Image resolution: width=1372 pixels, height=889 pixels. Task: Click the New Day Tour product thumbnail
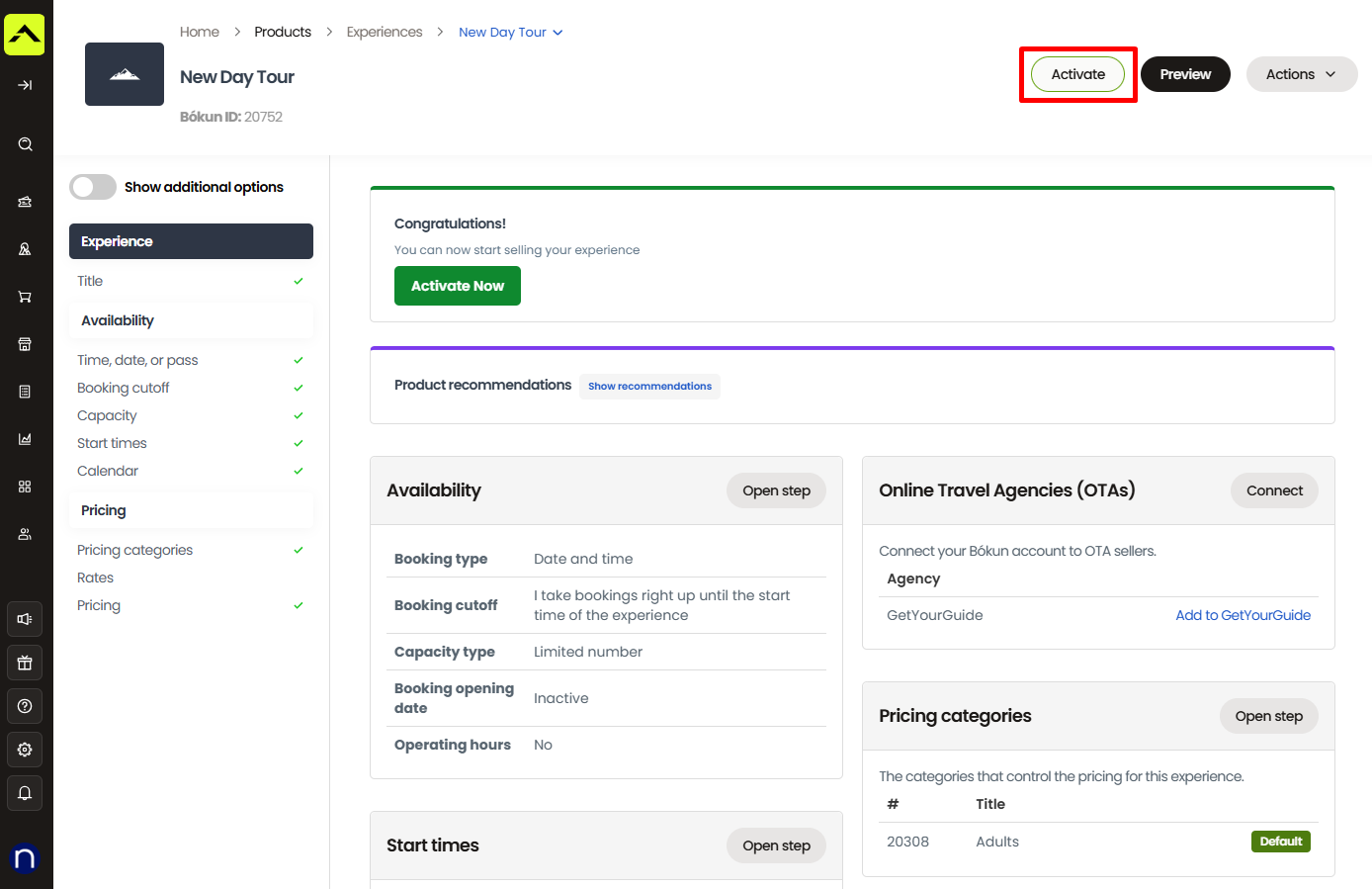[x=125, y=74]
